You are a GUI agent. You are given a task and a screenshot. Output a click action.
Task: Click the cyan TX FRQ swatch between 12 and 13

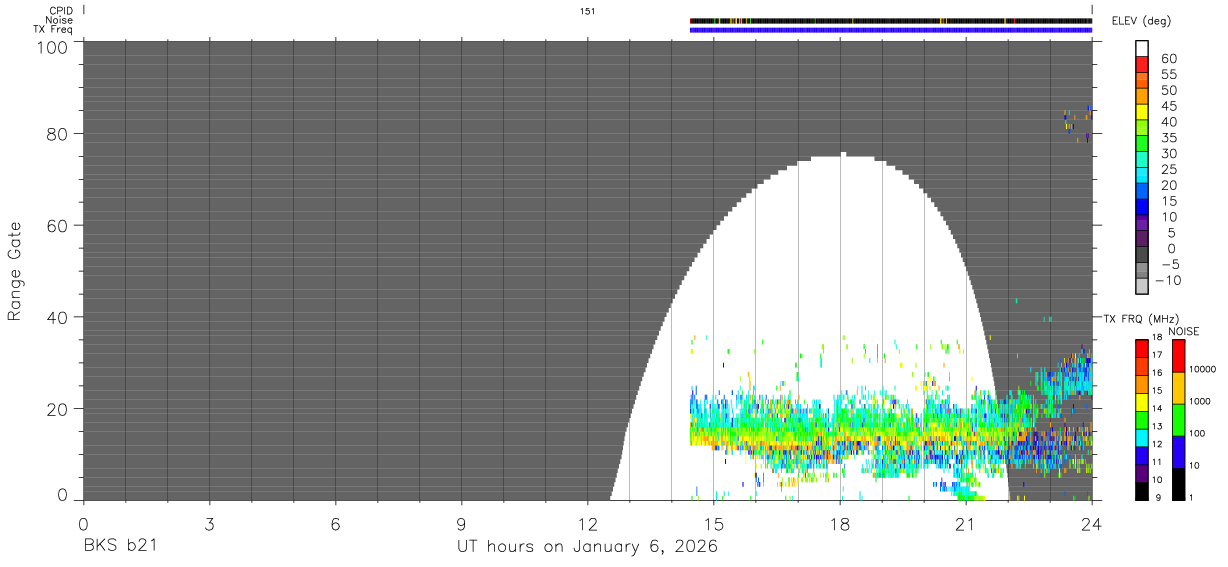pyautogui.click(x=1142, y=437)
